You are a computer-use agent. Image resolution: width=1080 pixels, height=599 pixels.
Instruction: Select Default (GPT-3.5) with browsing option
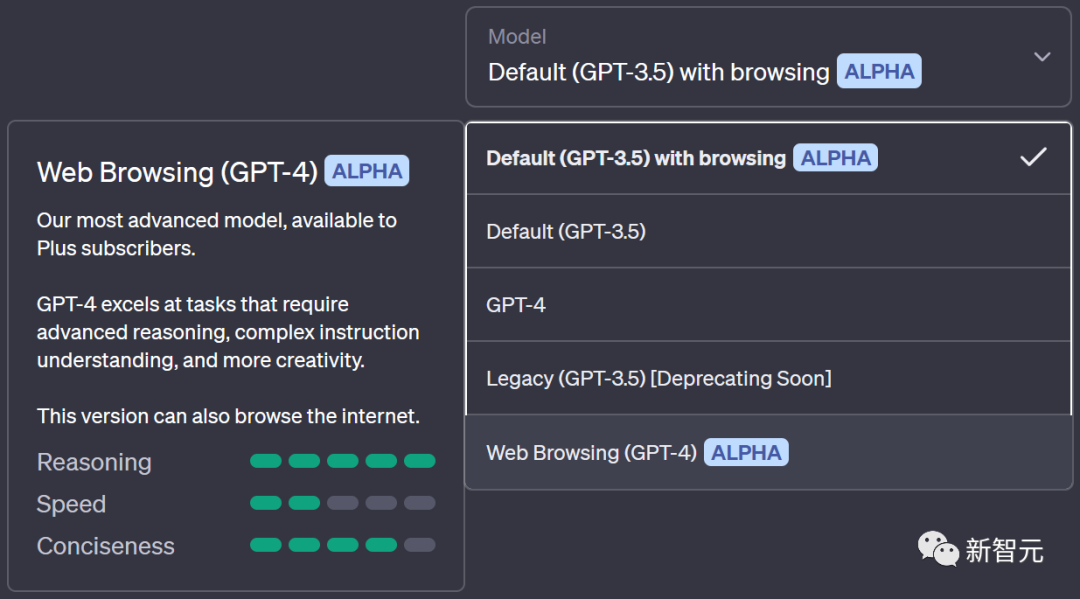[x=636, y=158]
